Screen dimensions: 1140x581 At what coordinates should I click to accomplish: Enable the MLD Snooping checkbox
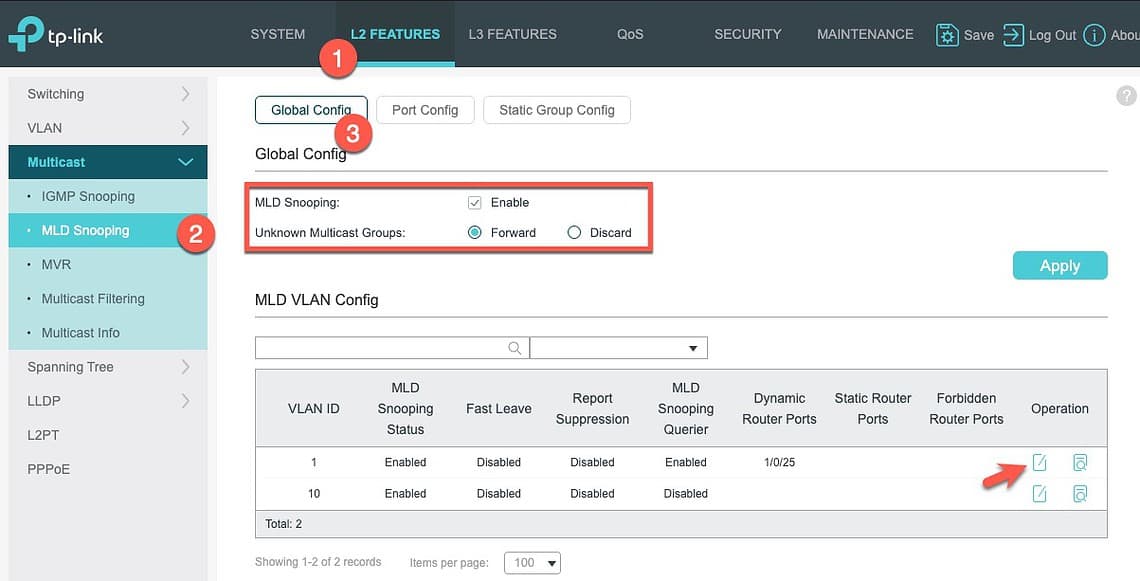tap(474, 202)
